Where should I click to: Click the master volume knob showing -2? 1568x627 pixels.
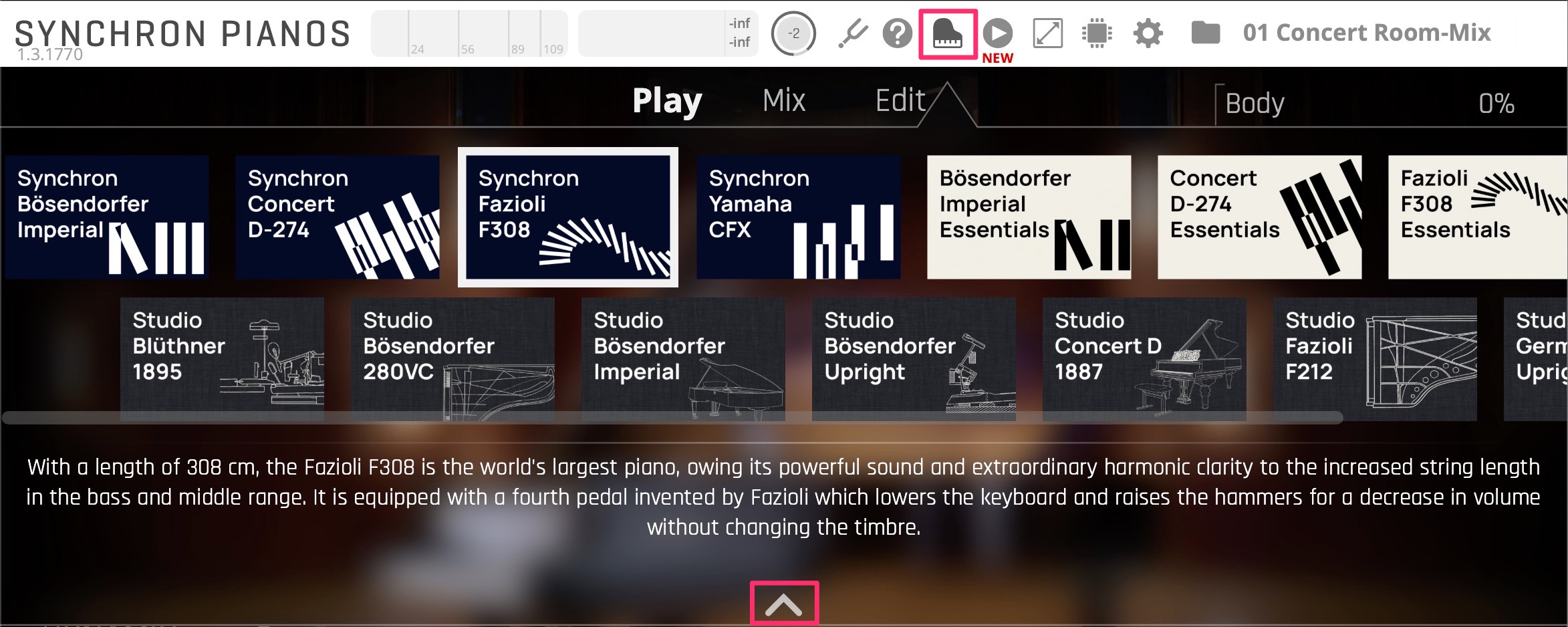pyautogui.click(x=793, y=33)
